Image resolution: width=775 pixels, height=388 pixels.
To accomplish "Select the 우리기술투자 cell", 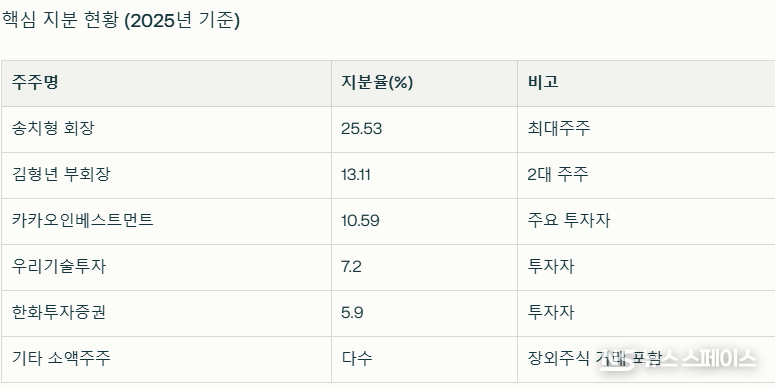I will pyautogui.click(x=166, y=267).
